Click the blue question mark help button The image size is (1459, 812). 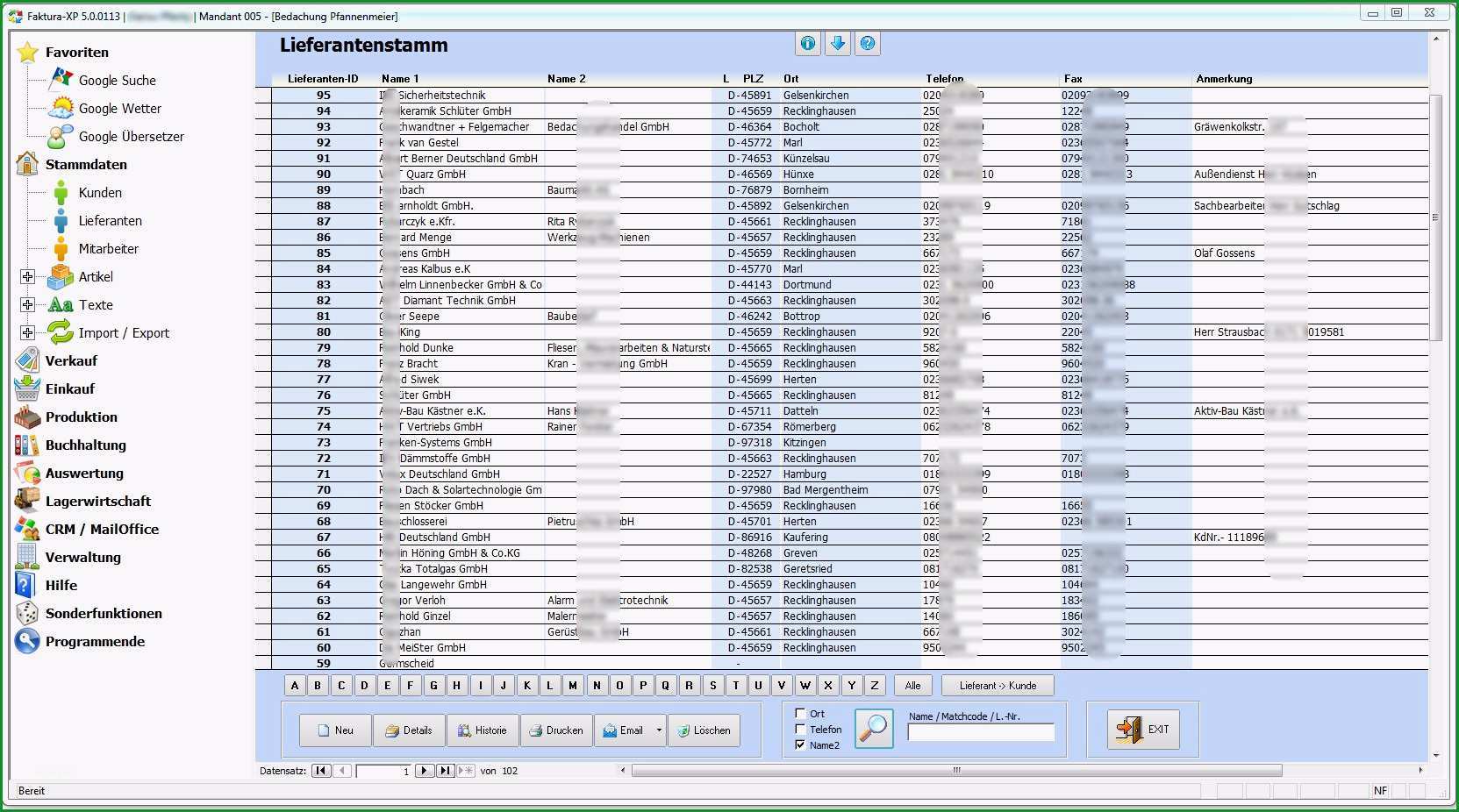pos(868,43)
